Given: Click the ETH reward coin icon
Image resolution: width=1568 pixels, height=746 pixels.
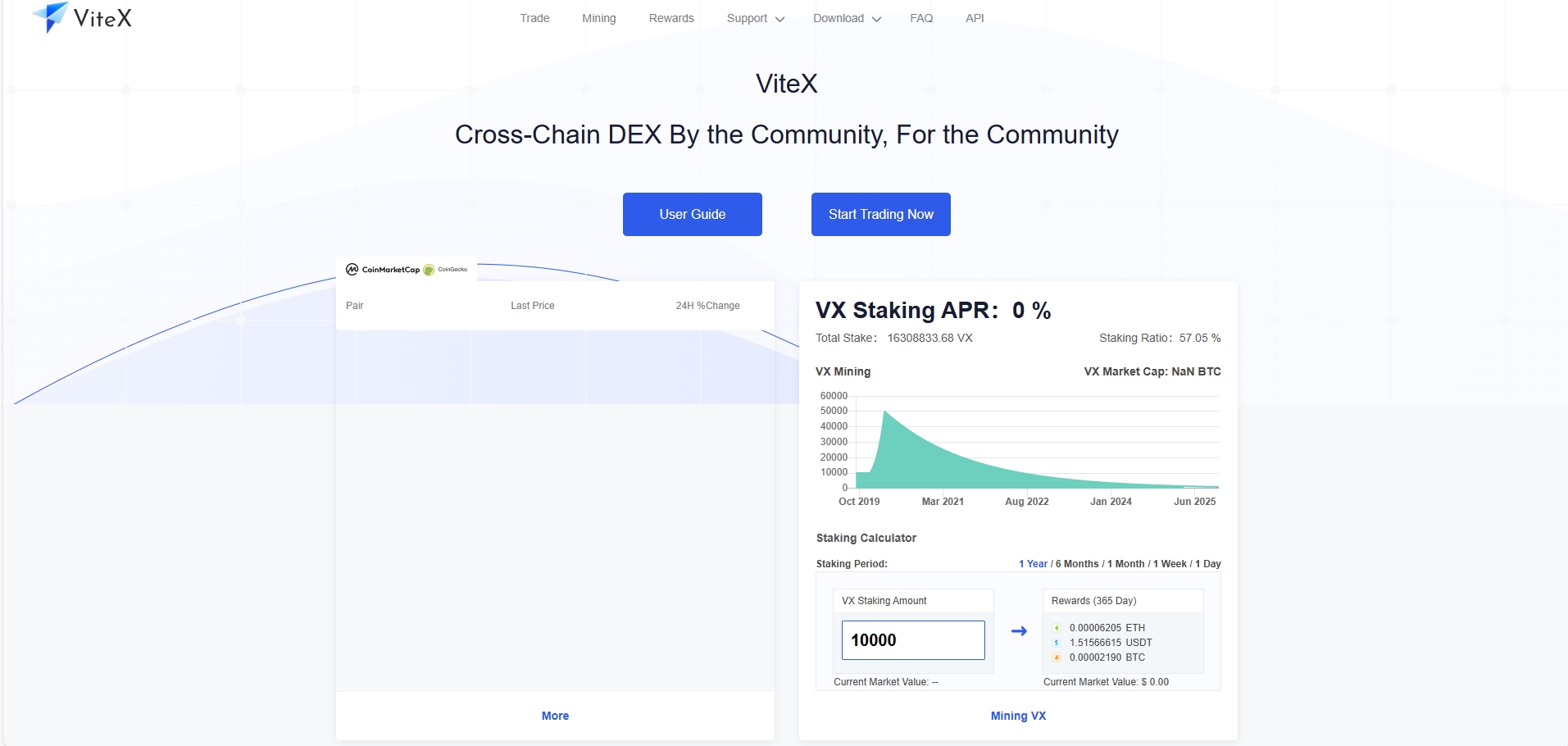Looking at the screenshot, I should [x=1057, y=628].
